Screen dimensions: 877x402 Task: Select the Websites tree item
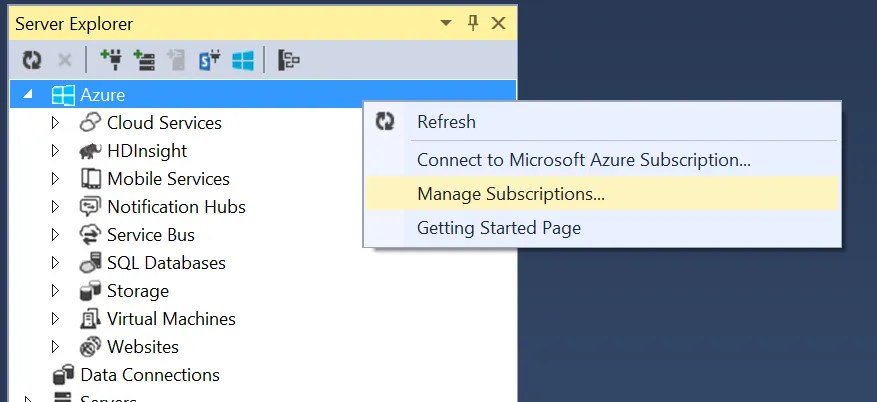point(143,346)
